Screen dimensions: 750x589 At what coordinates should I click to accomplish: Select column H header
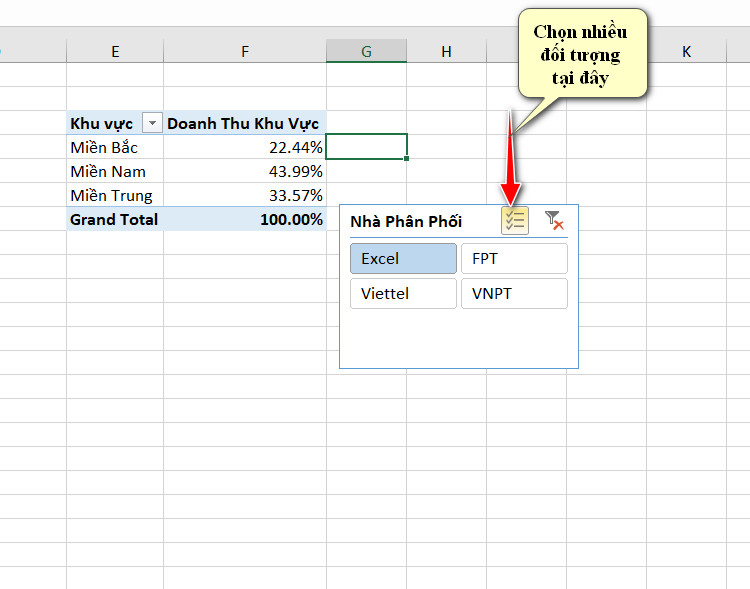pos(446,51)
